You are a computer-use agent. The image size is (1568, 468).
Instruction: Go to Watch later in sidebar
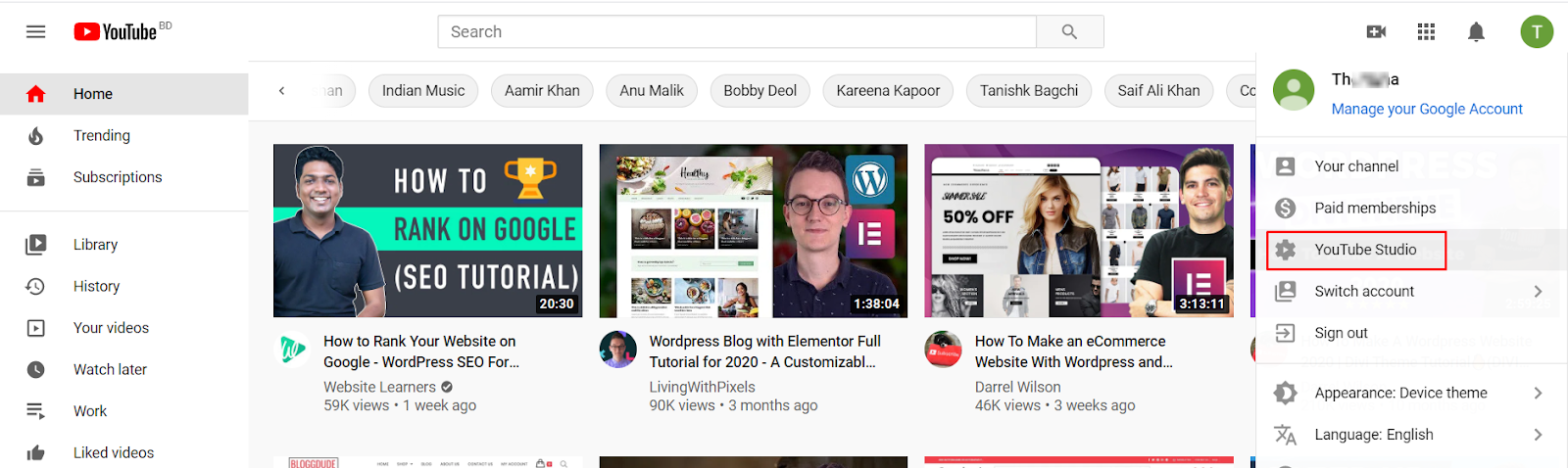[123, 369]
